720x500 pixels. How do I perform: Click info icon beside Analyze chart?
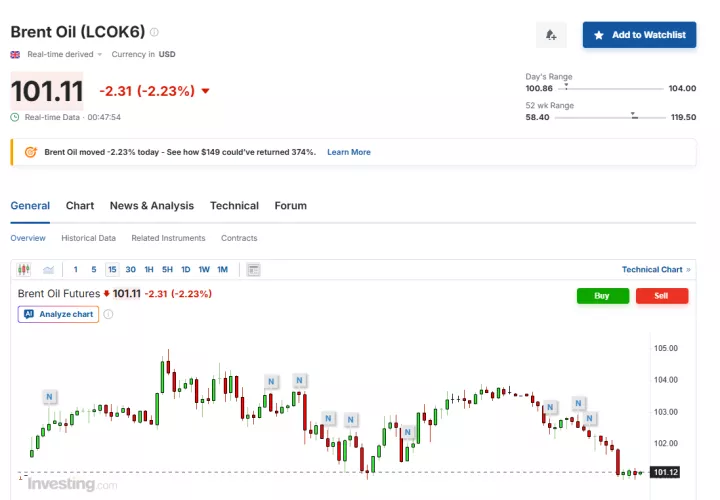109,314
